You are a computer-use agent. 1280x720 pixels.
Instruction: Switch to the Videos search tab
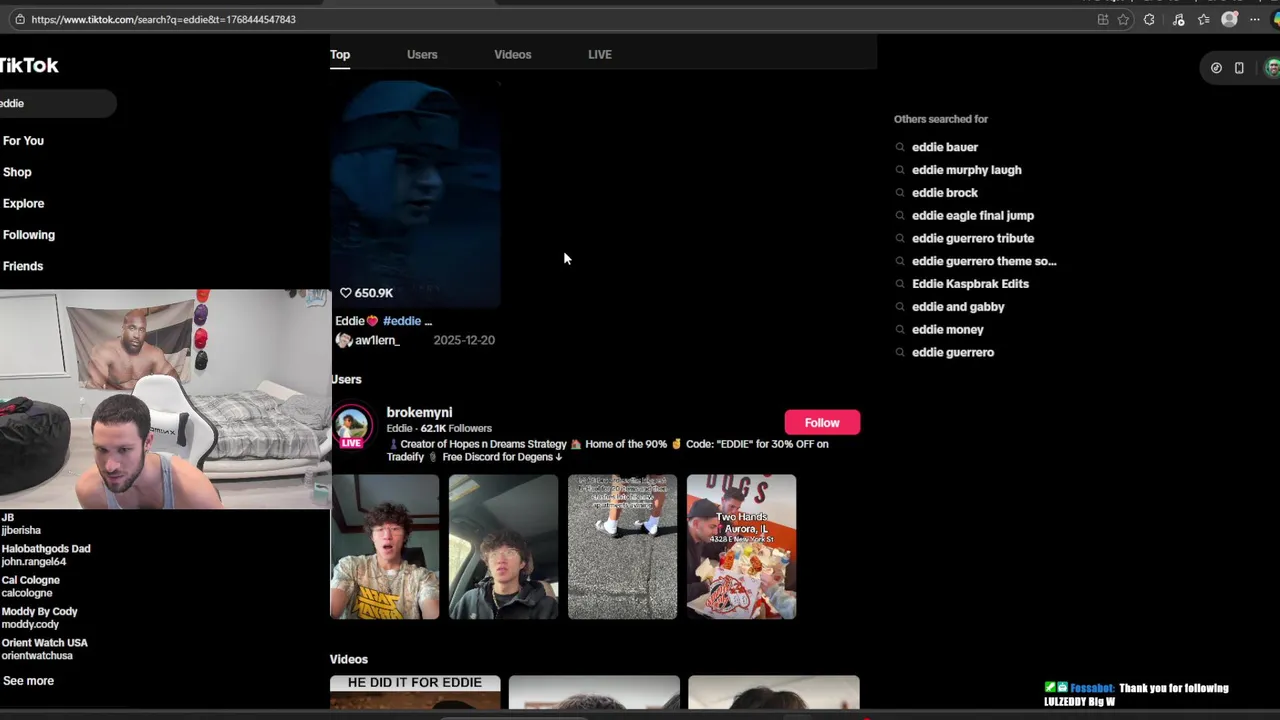click(512, 55)
